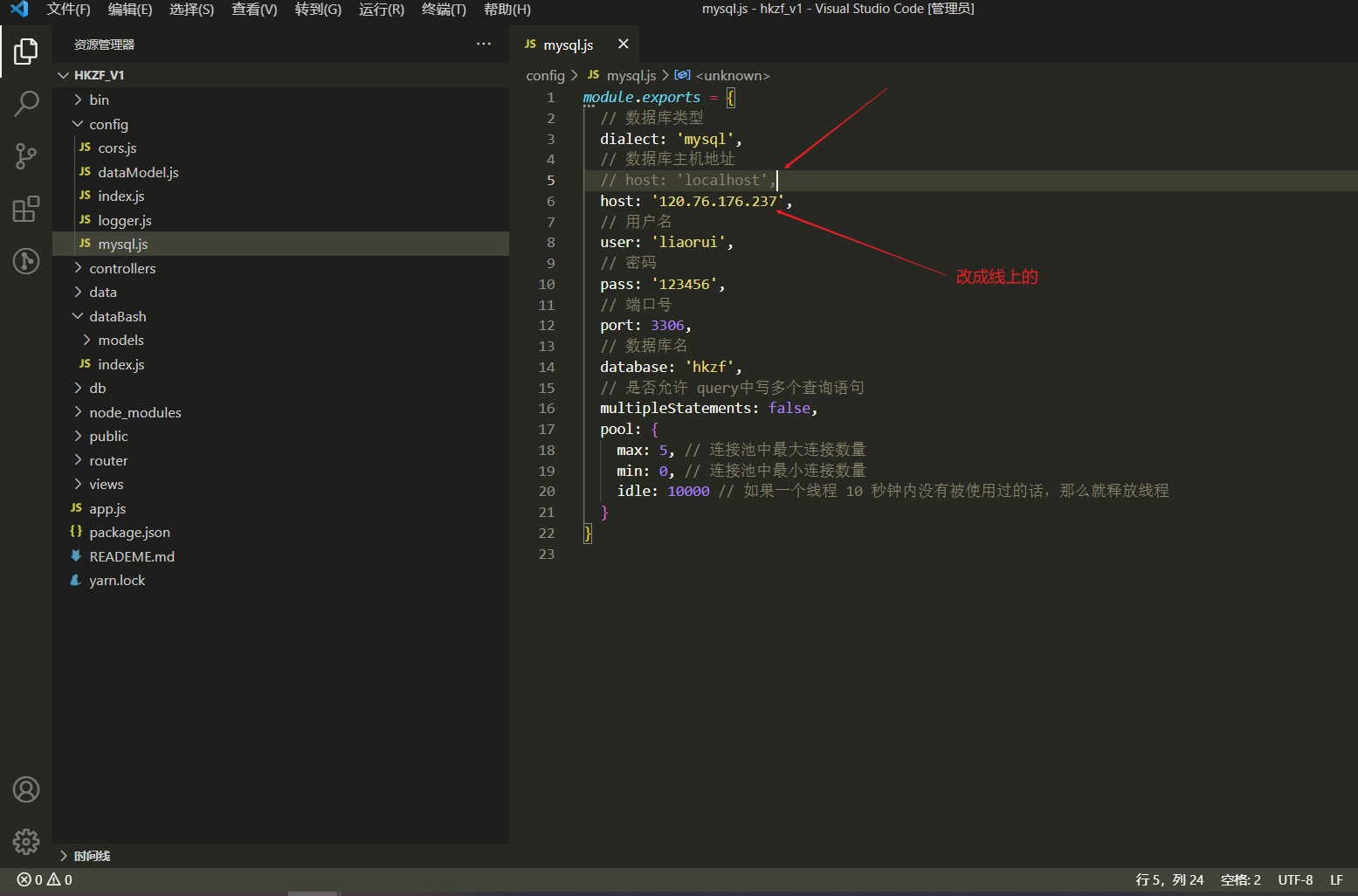Select mysql.js in the explorer tree
The image size is (1358, 896).
[280, 245]
